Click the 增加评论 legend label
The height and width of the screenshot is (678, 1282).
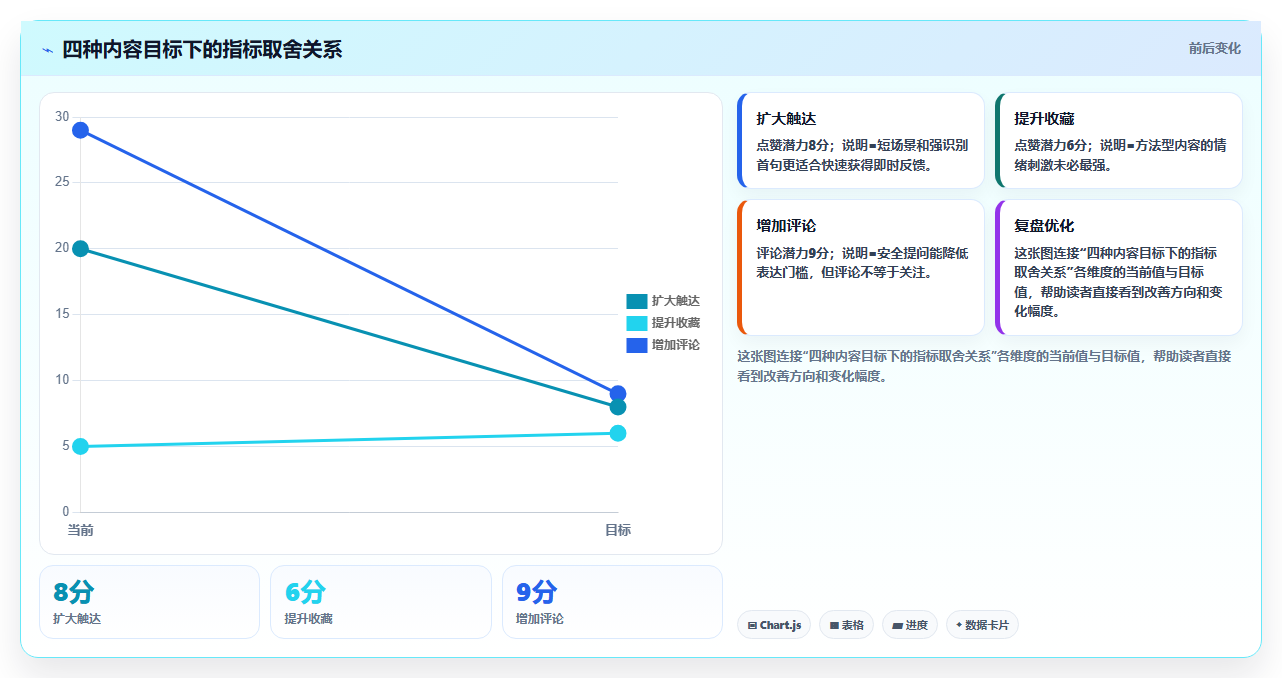(x=676, y=345)
